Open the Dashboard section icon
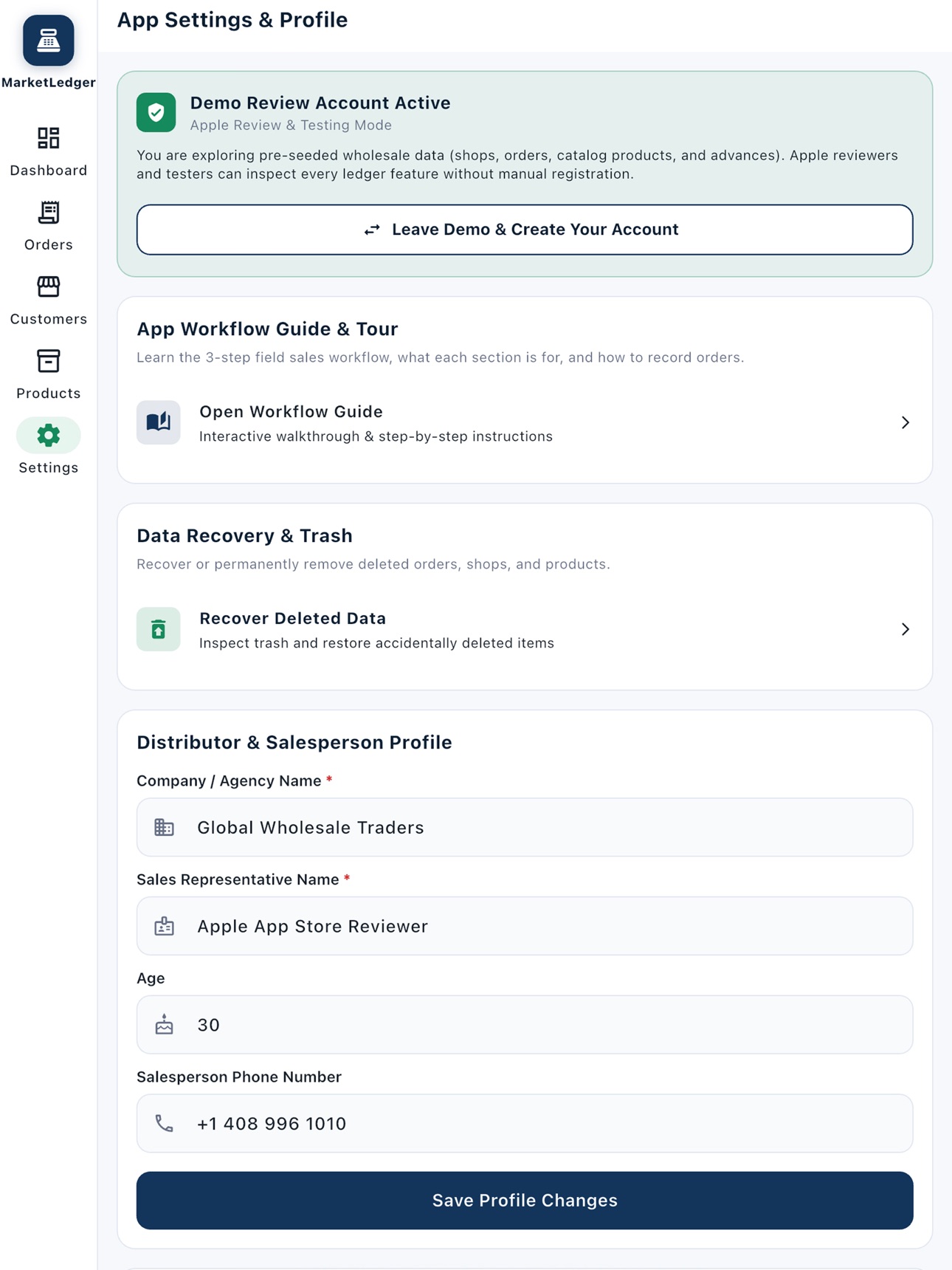This screenshot has width=952, height=1270. click(x=49, y=138)
